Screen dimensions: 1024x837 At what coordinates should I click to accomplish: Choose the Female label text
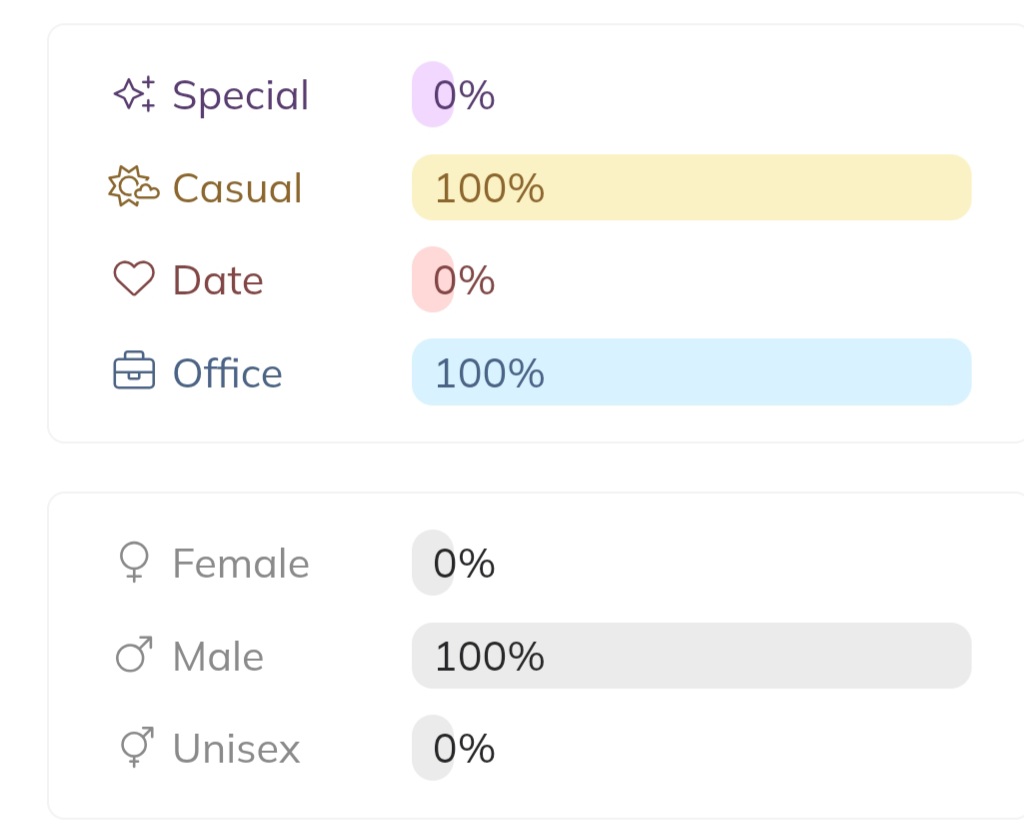[241, 564]
